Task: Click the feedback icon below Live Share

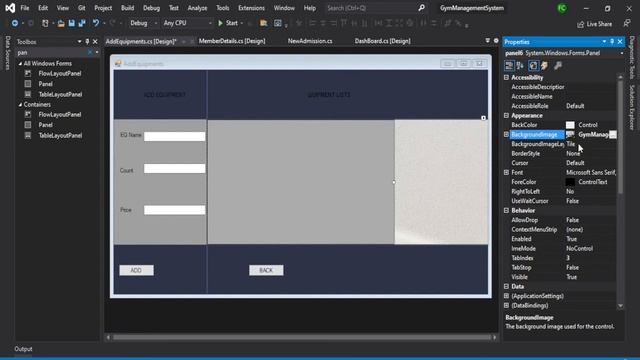Action: tap(627, 24)
